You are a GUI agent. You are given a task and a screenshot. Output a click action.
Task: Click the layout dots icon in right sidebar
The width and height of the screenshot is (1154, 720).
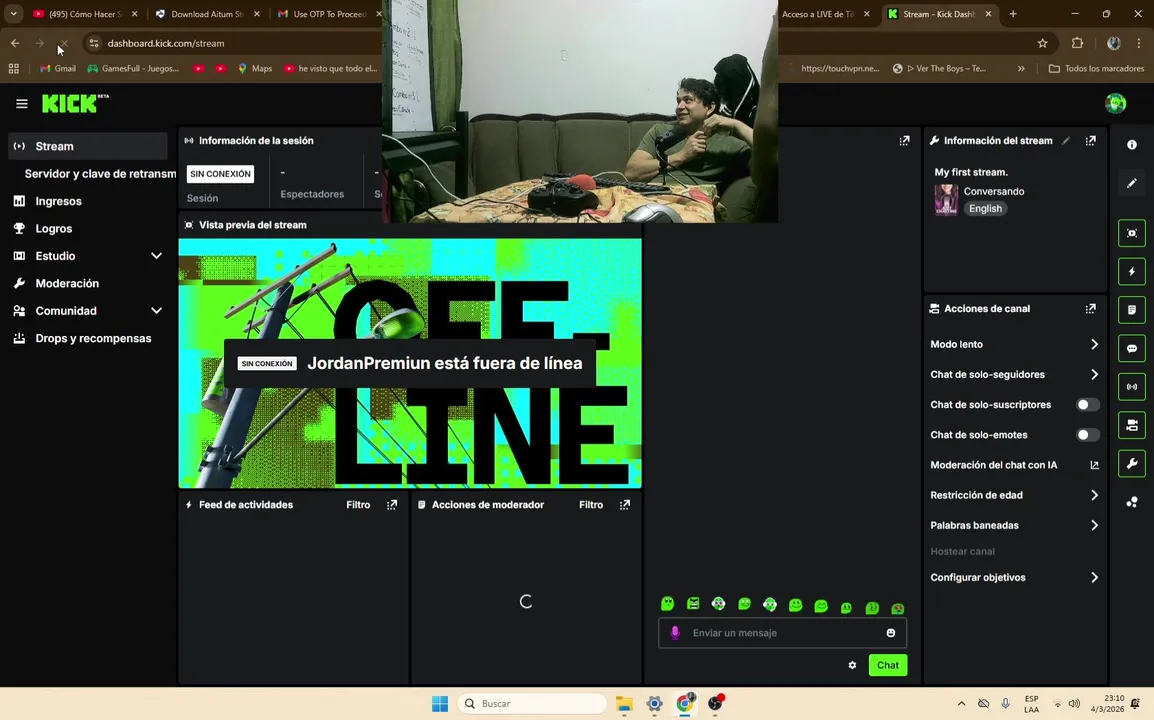(1131, 502)
